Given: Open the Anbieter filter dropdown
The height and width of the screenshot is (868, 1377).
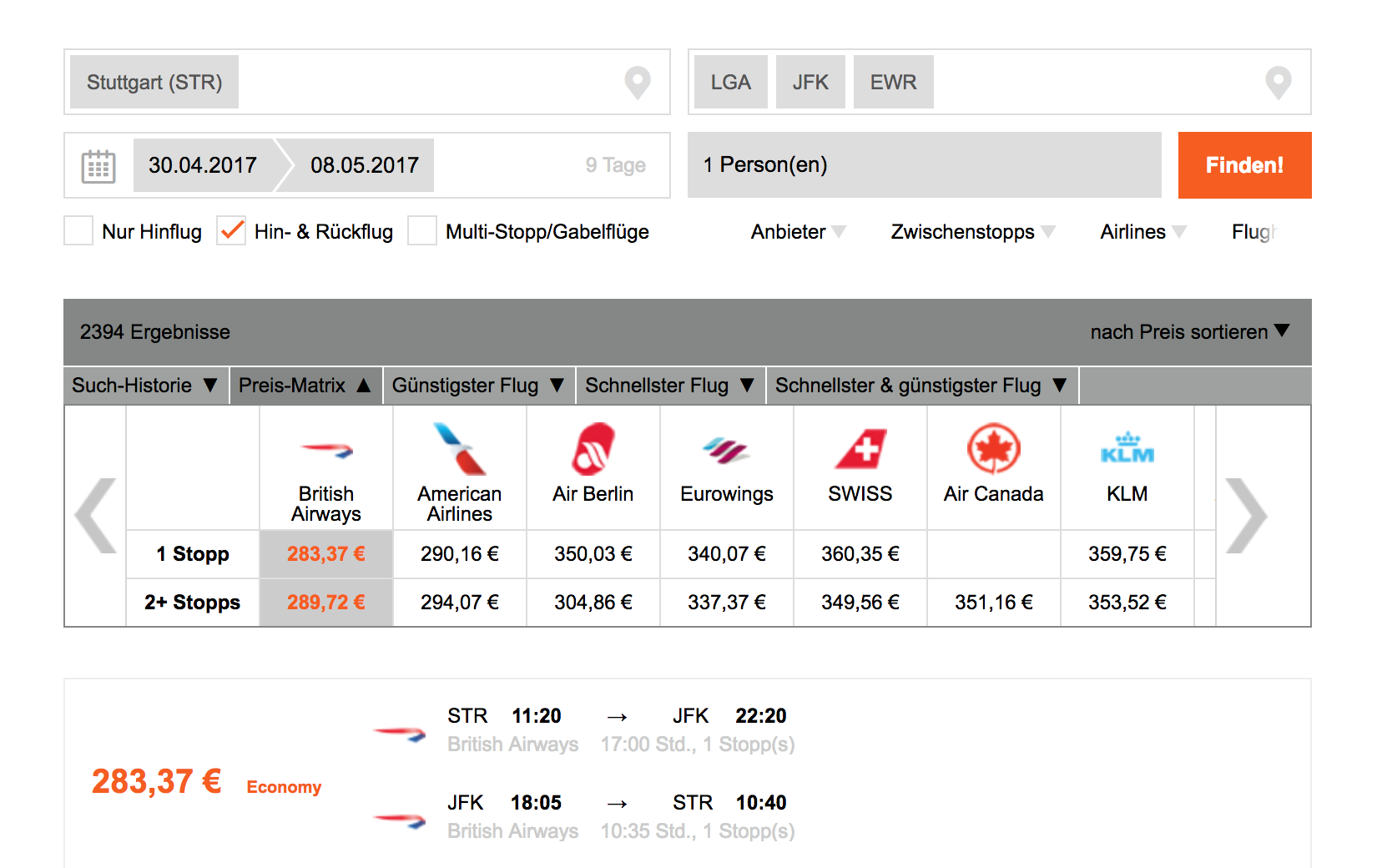Looking at the screenshot, I should coord(799,232).
